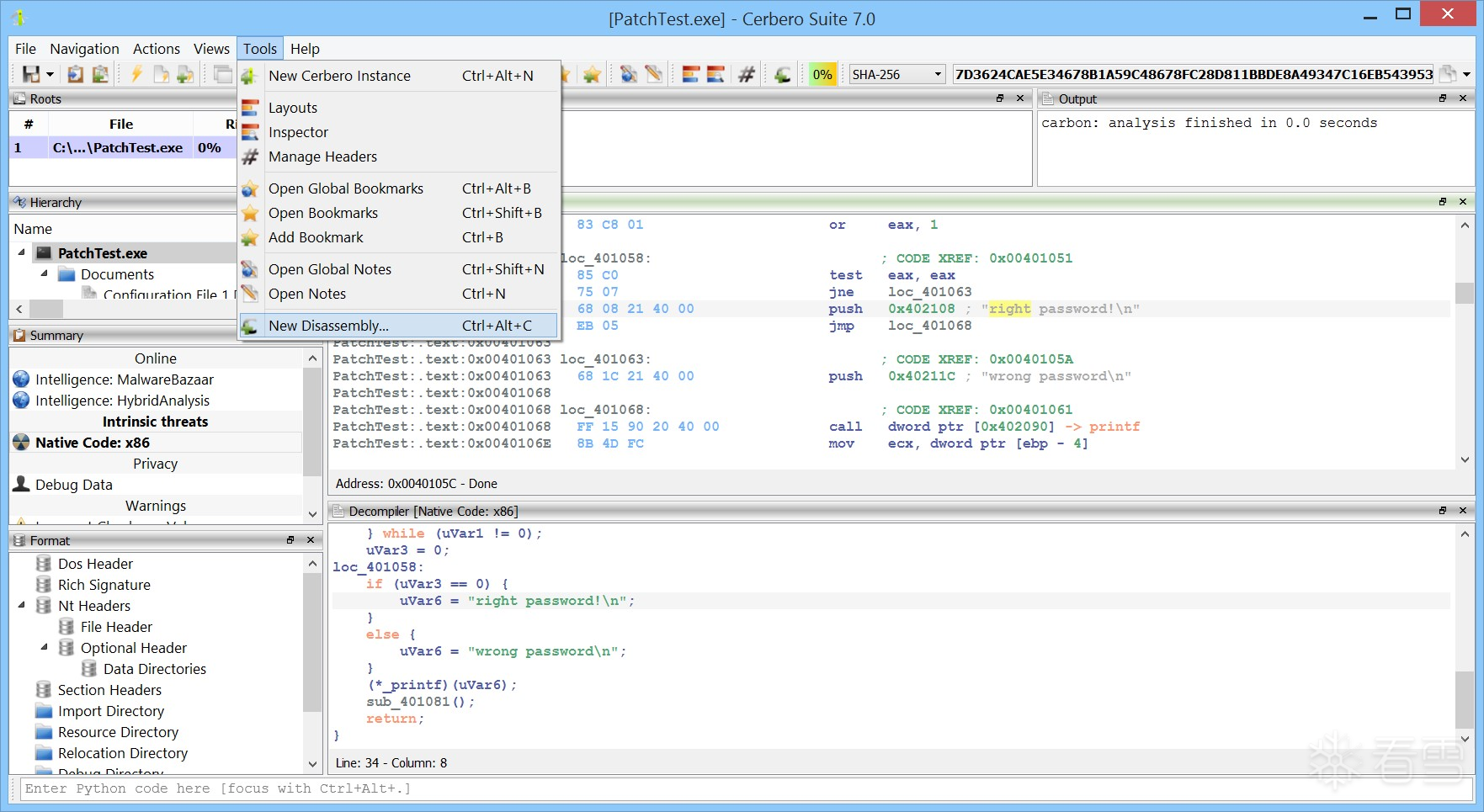Click the Save icon in the toolbar

pos(31,75)
